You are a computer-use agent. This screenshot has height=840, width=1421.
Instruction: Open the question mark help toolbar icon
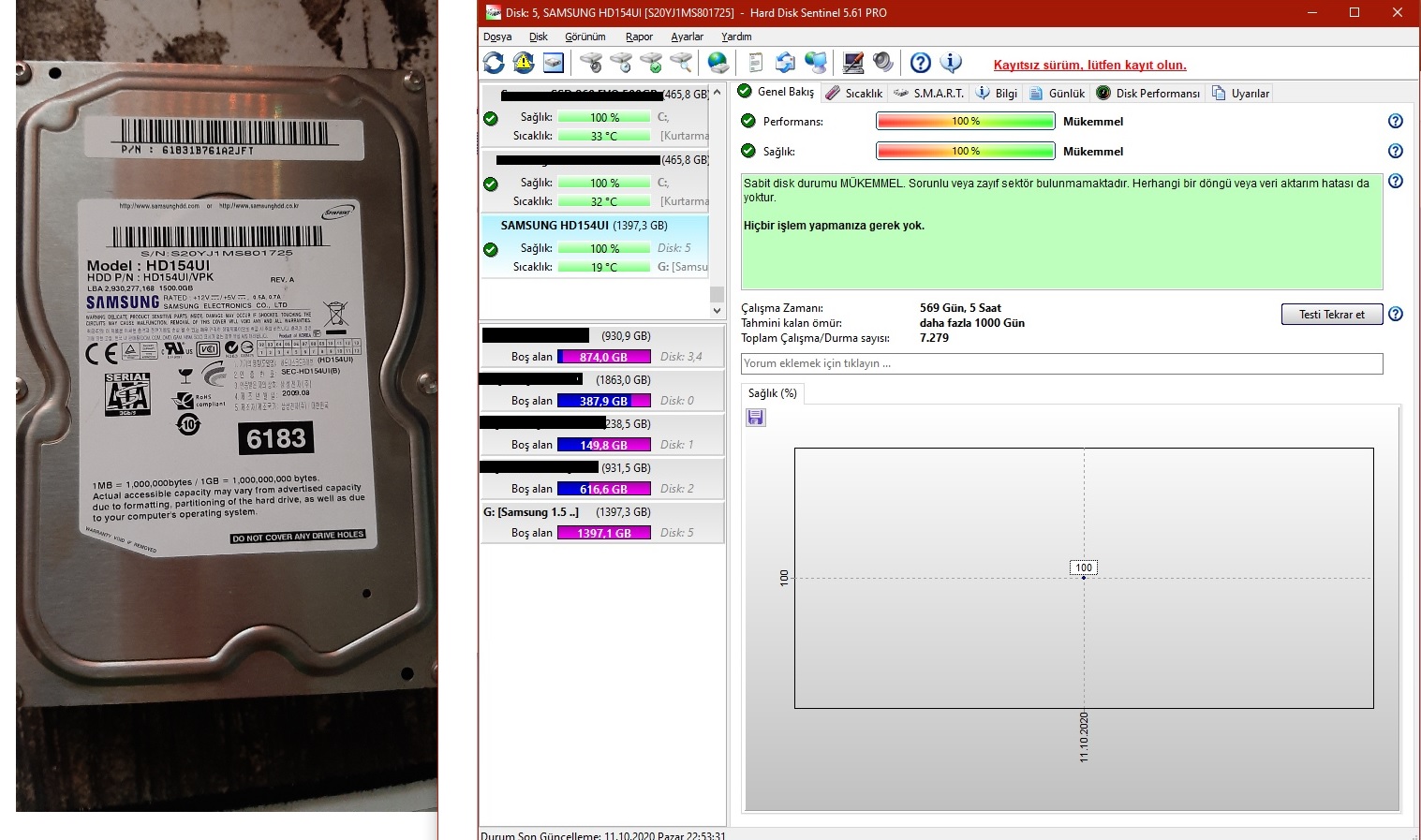coord(921,63)
